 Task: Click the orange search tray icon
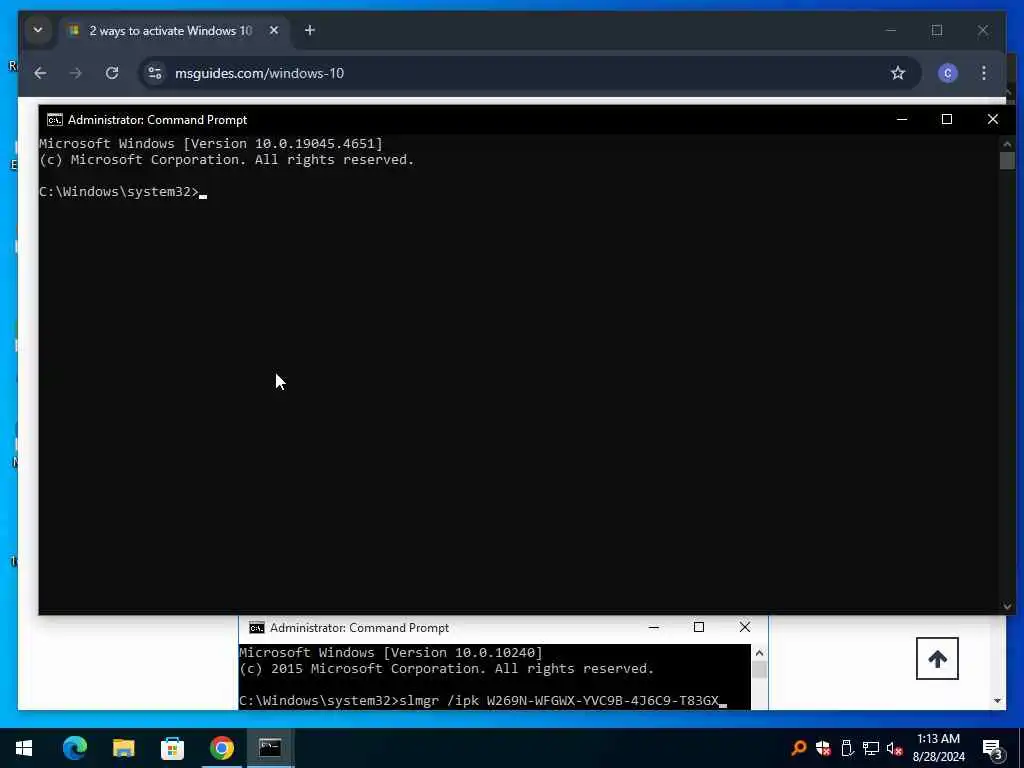(798, 748)
